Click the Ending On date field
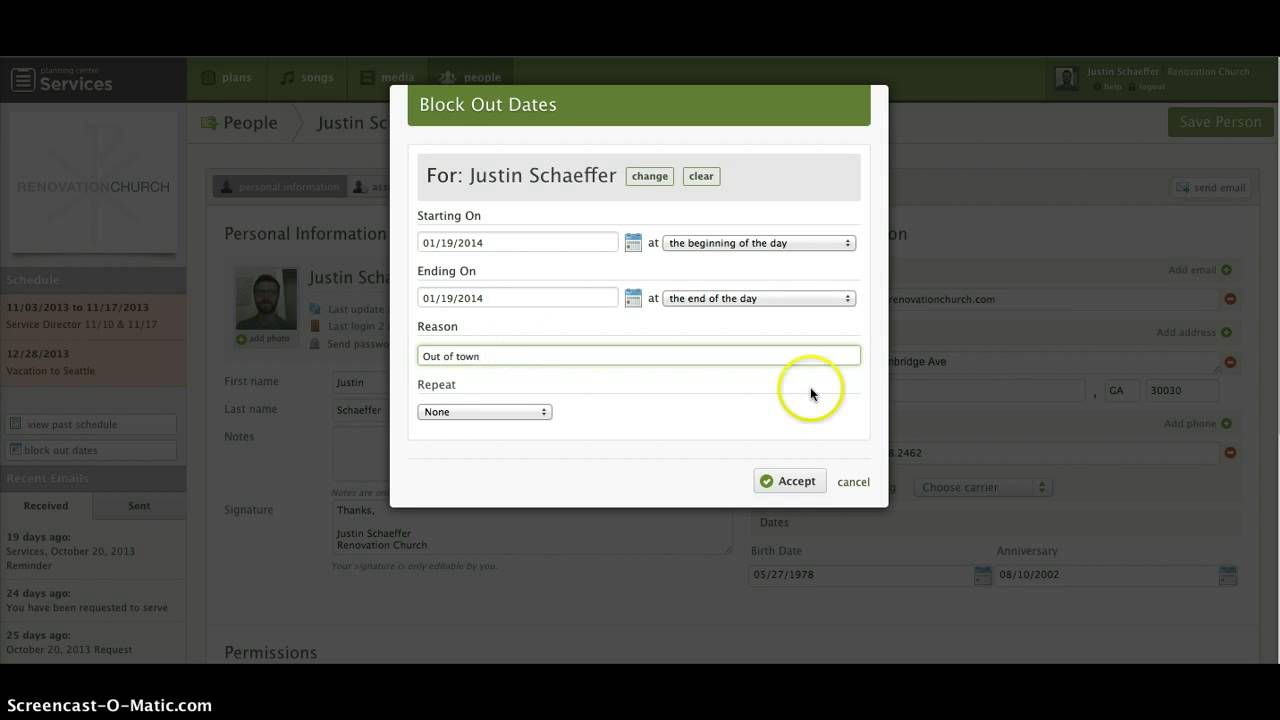Viewport: 1280px width, 720px height. 518,298
